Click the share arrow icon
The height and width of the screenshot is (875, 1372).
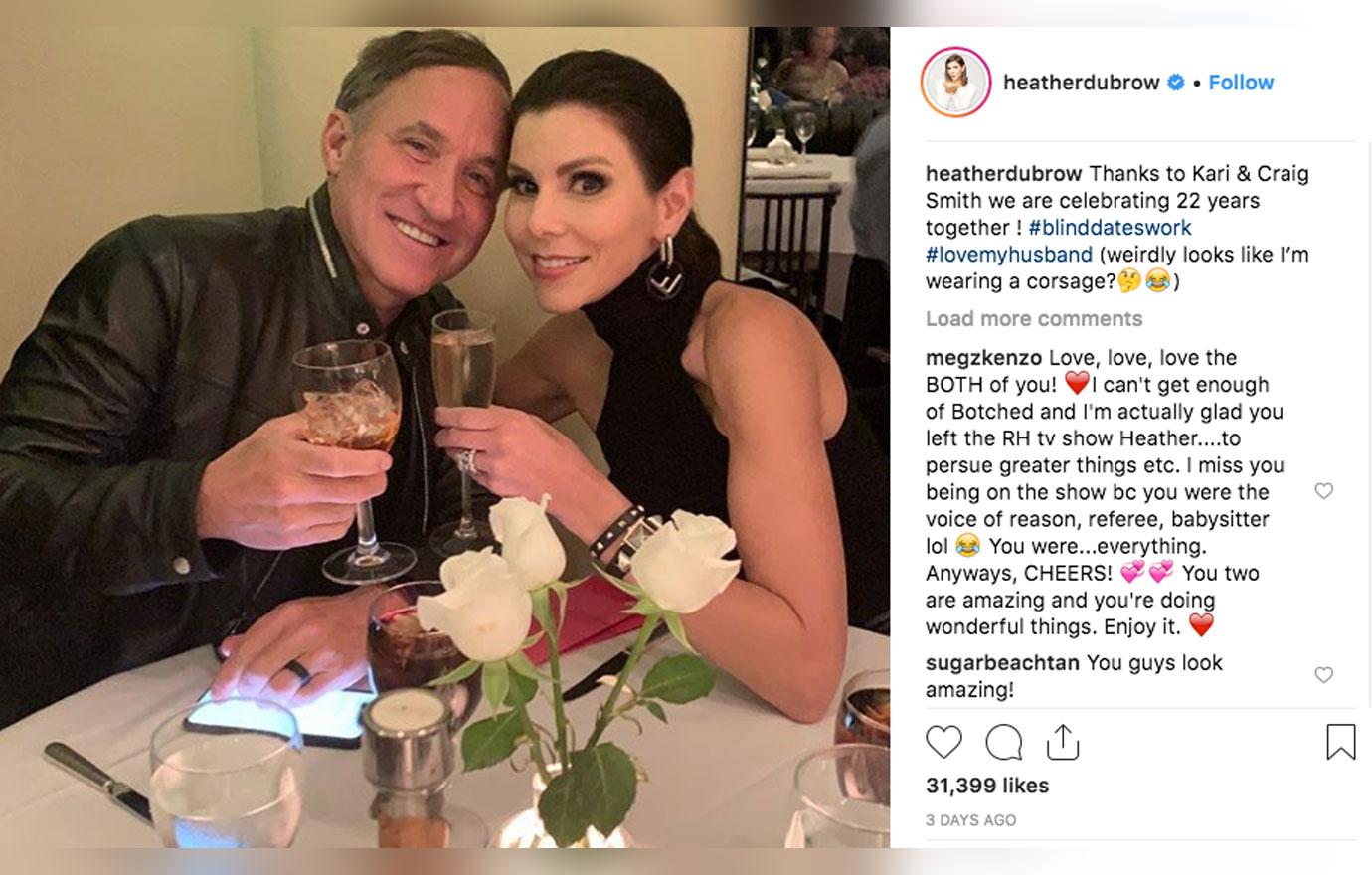tap(1062, 741)
